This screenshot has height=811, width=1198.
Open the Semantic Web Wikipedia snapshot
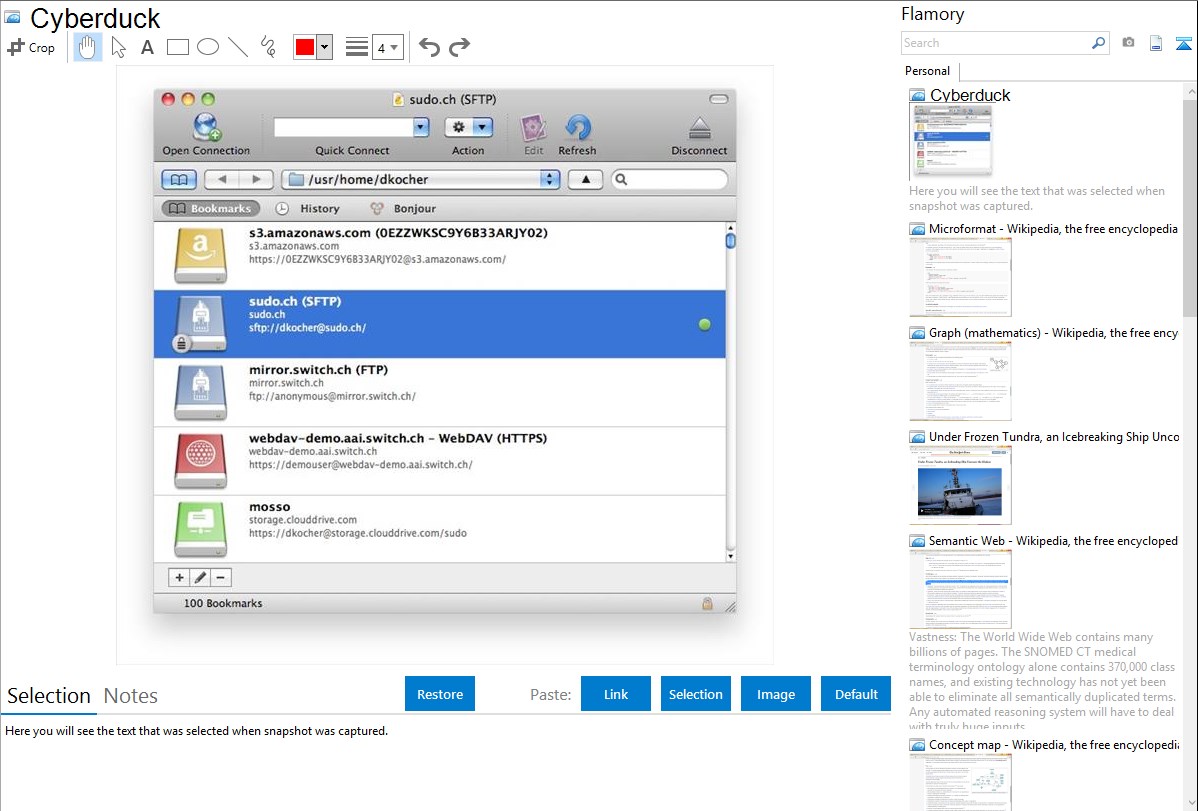click(x=960, y=589)
